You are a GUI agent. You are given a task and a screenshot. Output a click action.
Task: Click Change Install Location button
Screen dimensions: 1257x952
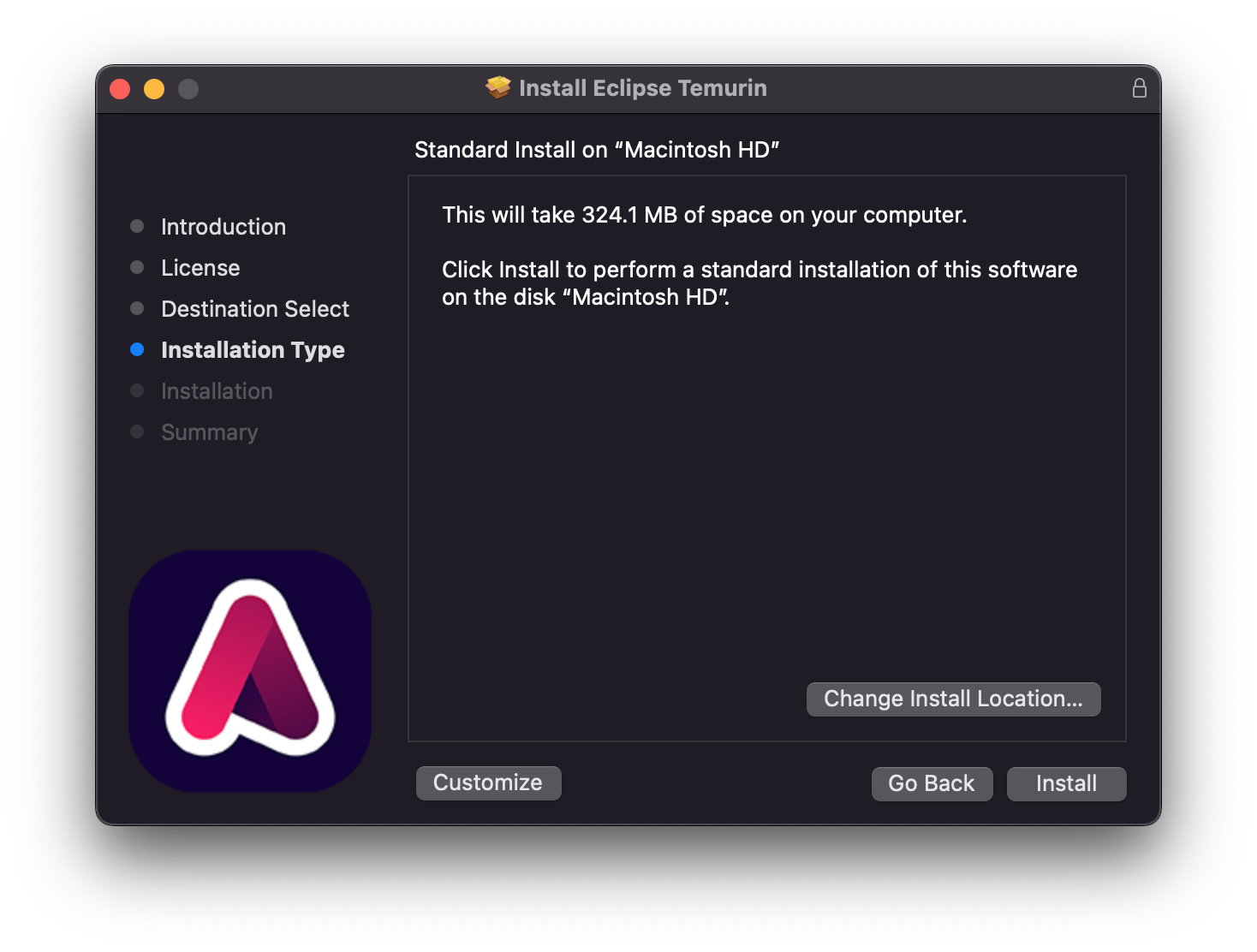coord(953,699)
